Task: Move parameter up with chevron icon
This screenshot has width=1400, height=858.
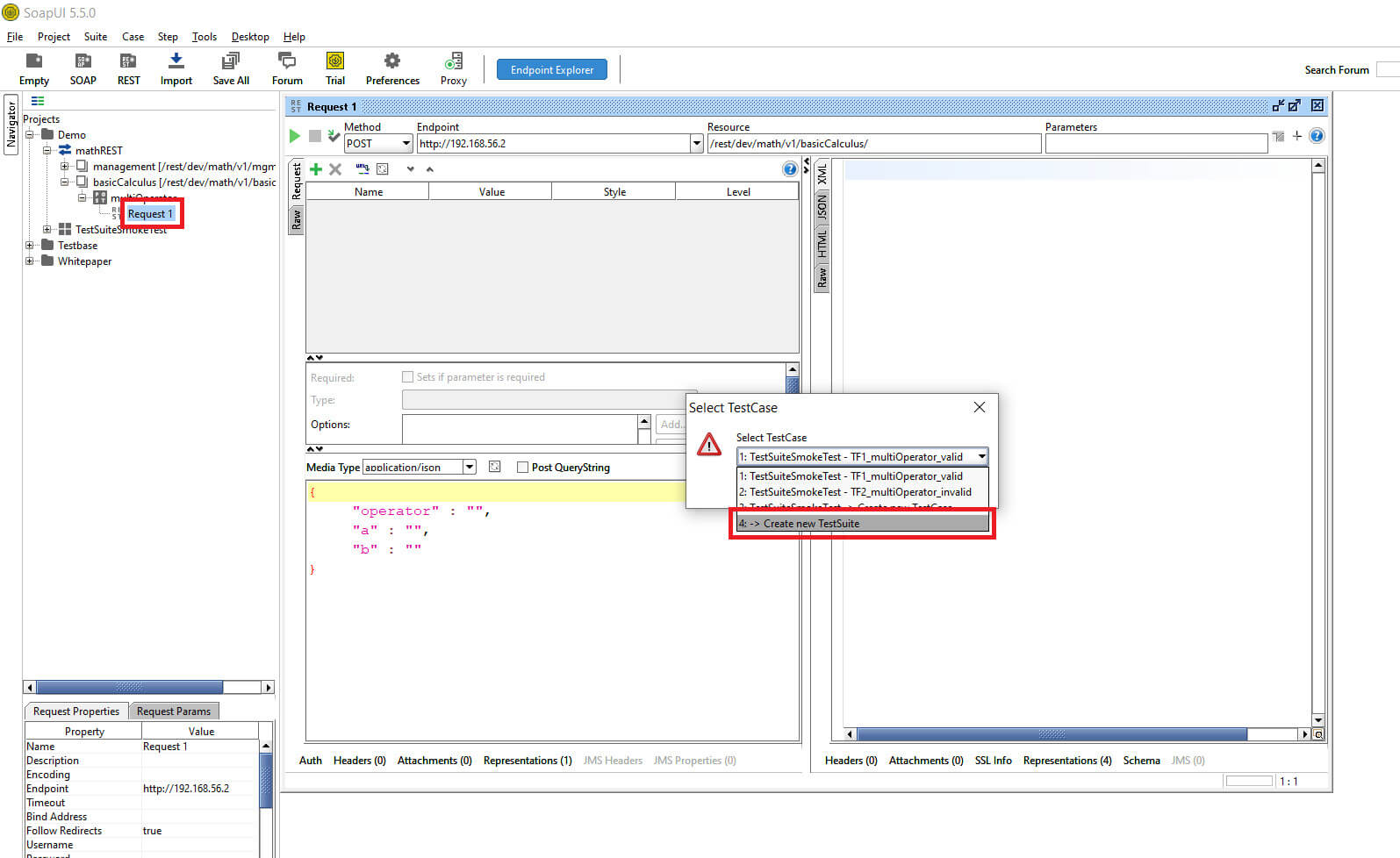Action: pos(430,169)
